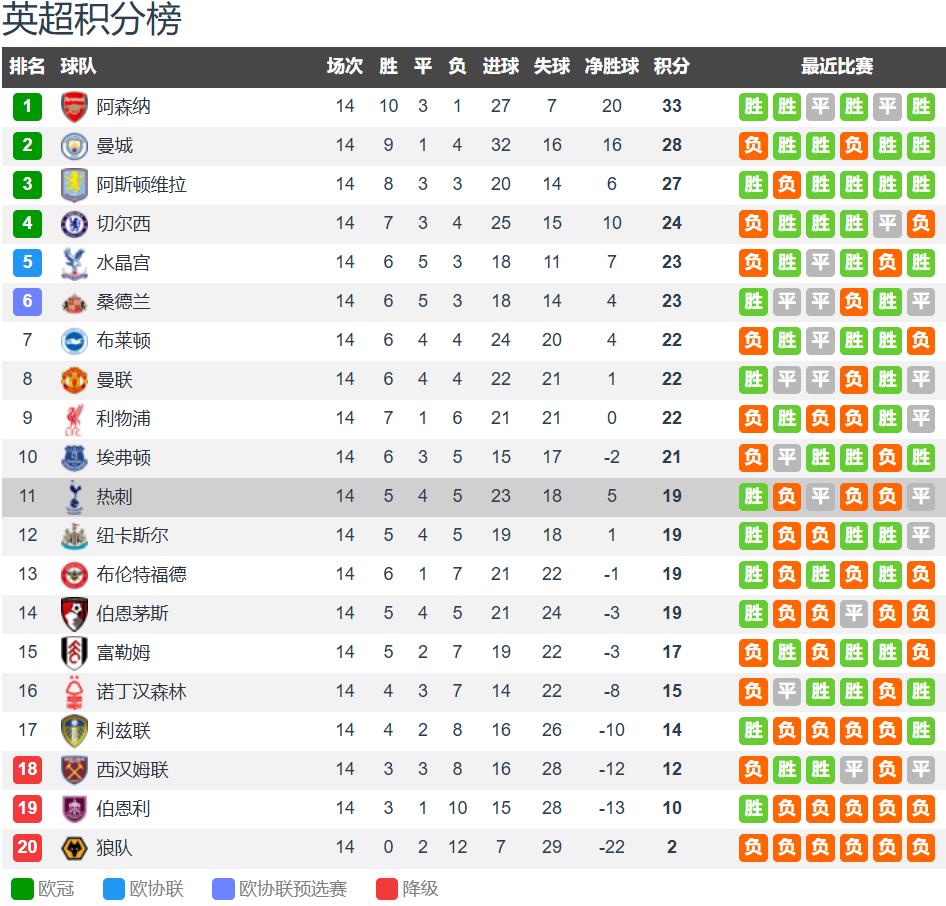Open the 桑德兰 team link
This screenshot has width=946, height=906.
123,301
